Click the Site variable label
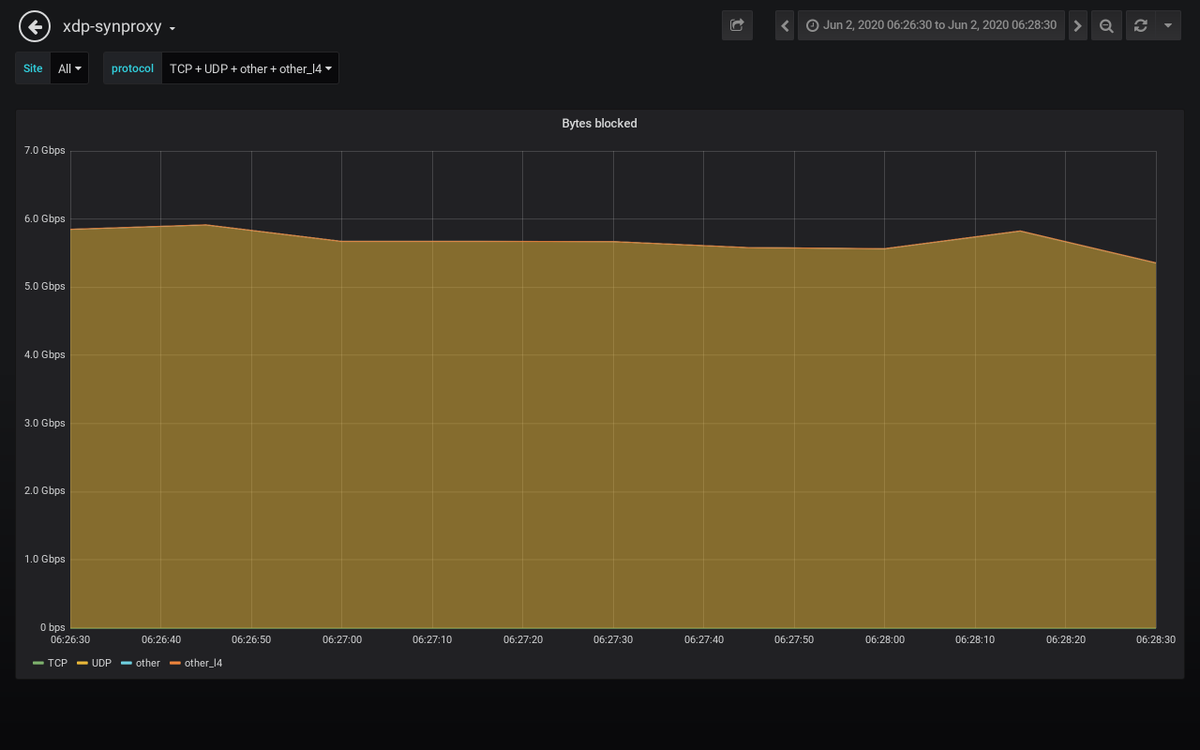This screenshot has height=750, width=1200. pos(32,68)
